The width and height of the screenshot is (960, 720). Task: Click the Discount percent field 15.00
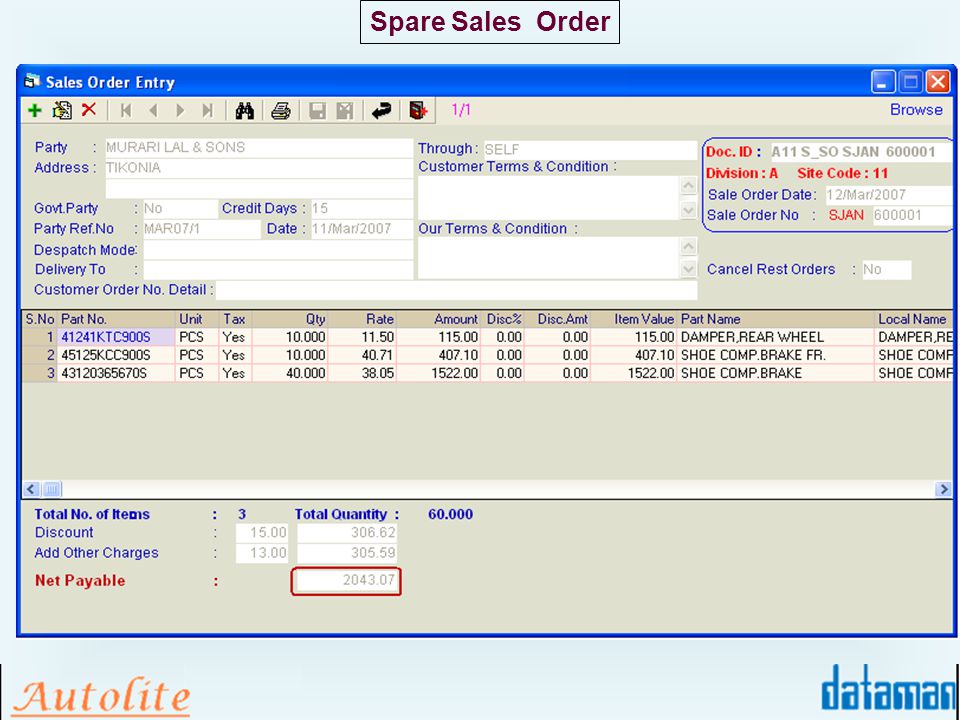261,533
